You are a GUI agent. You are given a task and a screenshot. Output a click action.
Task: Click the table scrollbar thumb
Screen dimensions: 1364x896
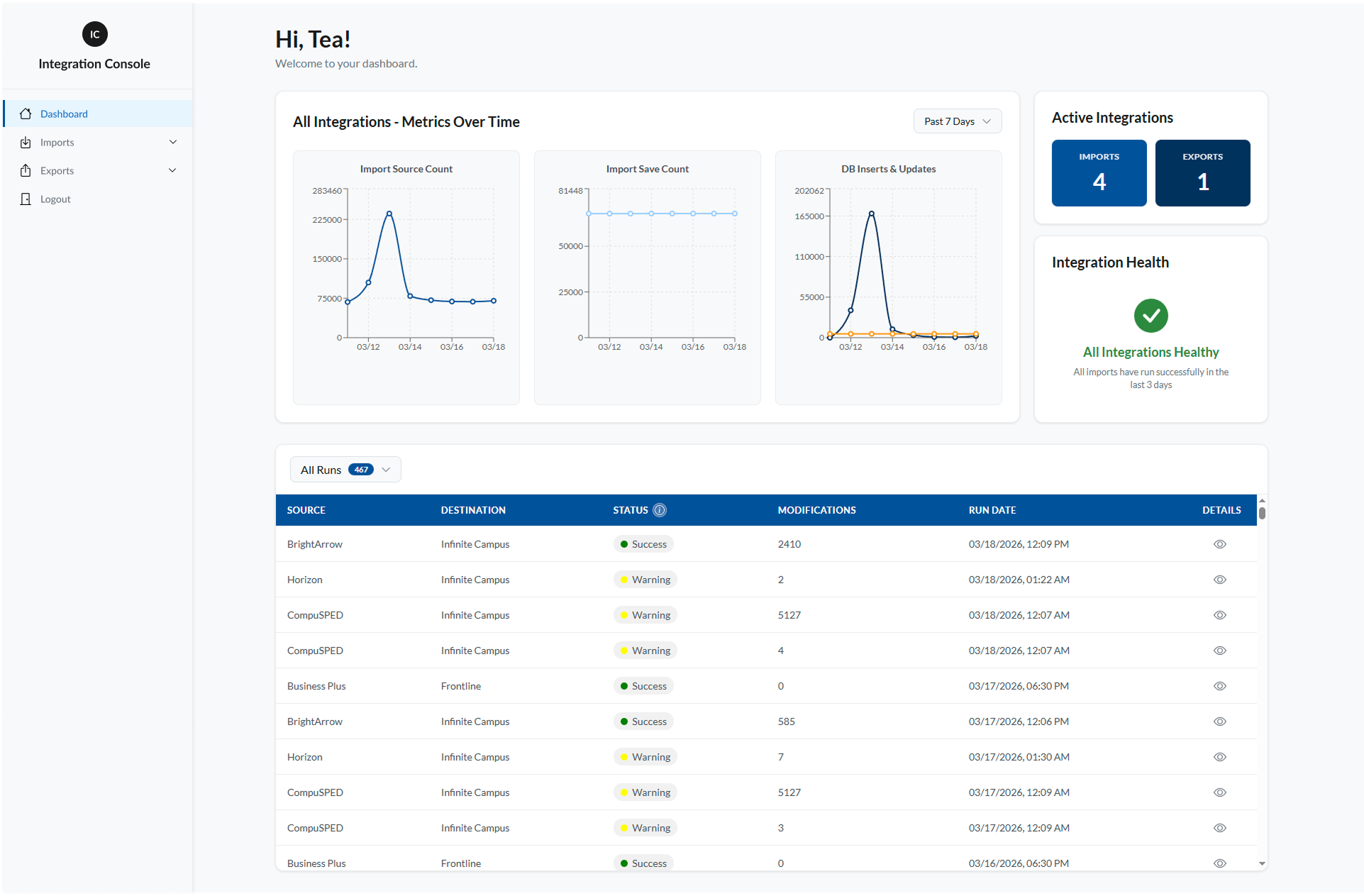(1262, 513)
